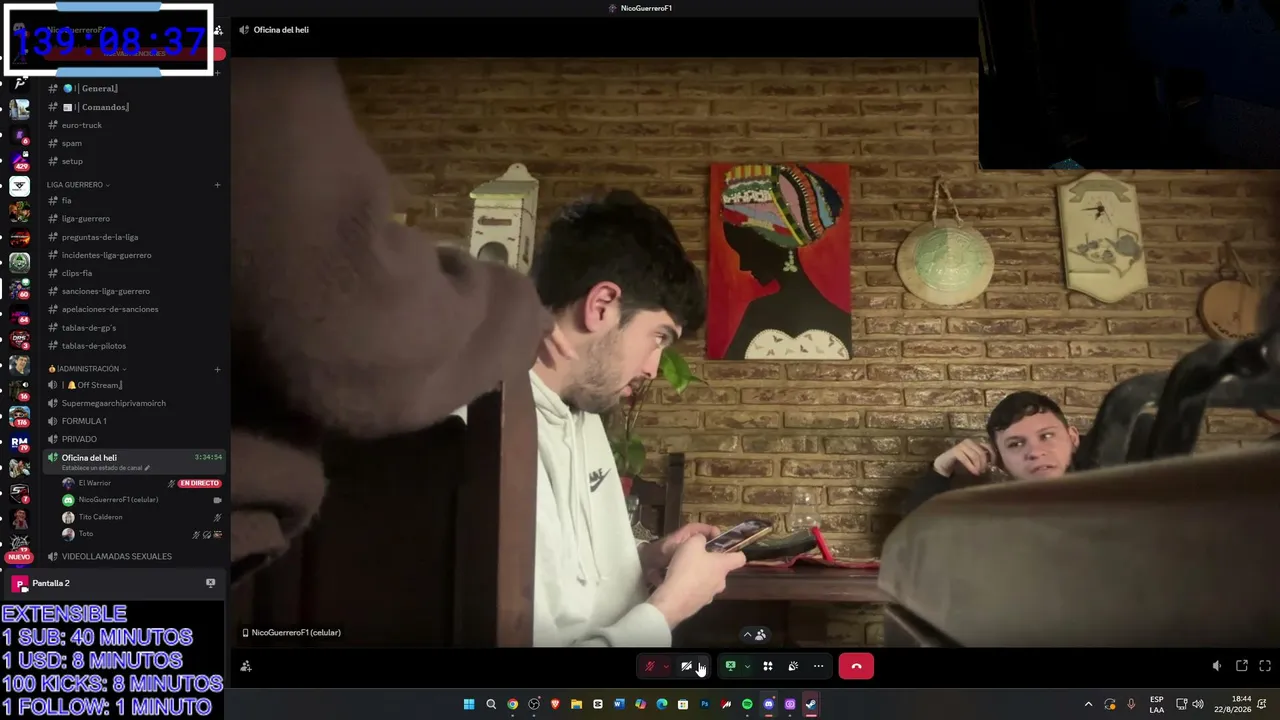Click the red disconnect call button
Viewport: 1280px width, 720px height.
(x=856, y=666)
